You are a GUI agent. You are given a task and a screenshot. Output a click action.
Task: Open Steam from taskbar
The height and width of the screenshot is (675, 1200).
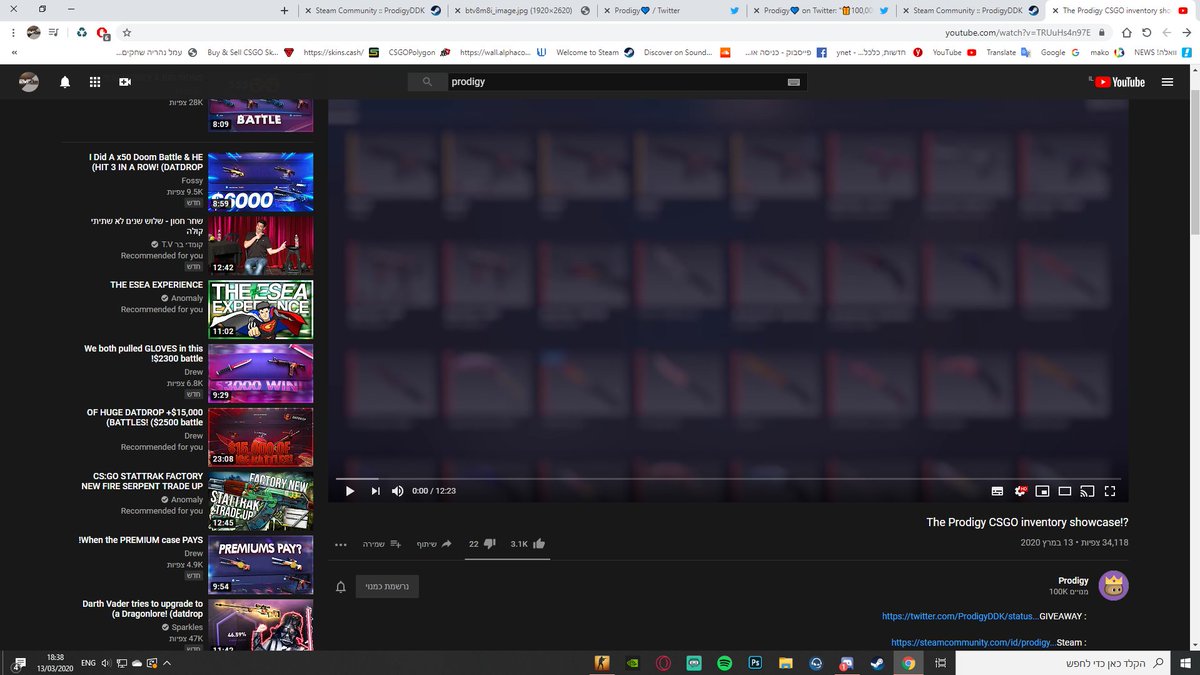(x=877, y=663)
